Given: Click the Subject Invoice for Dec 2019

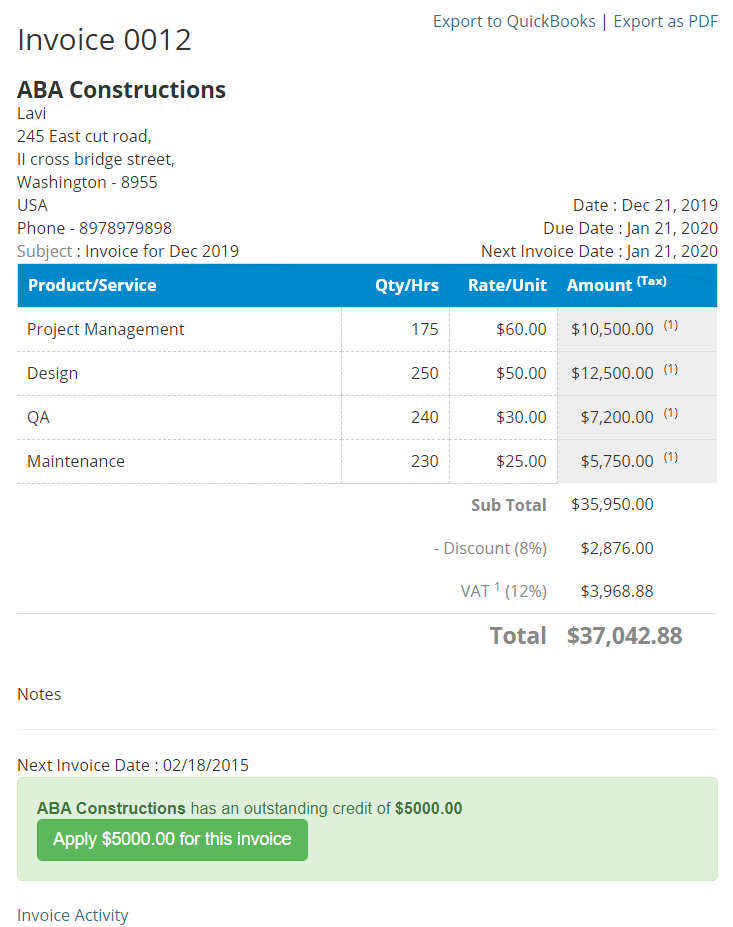Looking at the screenshot, I should click(x=128, y=251).
